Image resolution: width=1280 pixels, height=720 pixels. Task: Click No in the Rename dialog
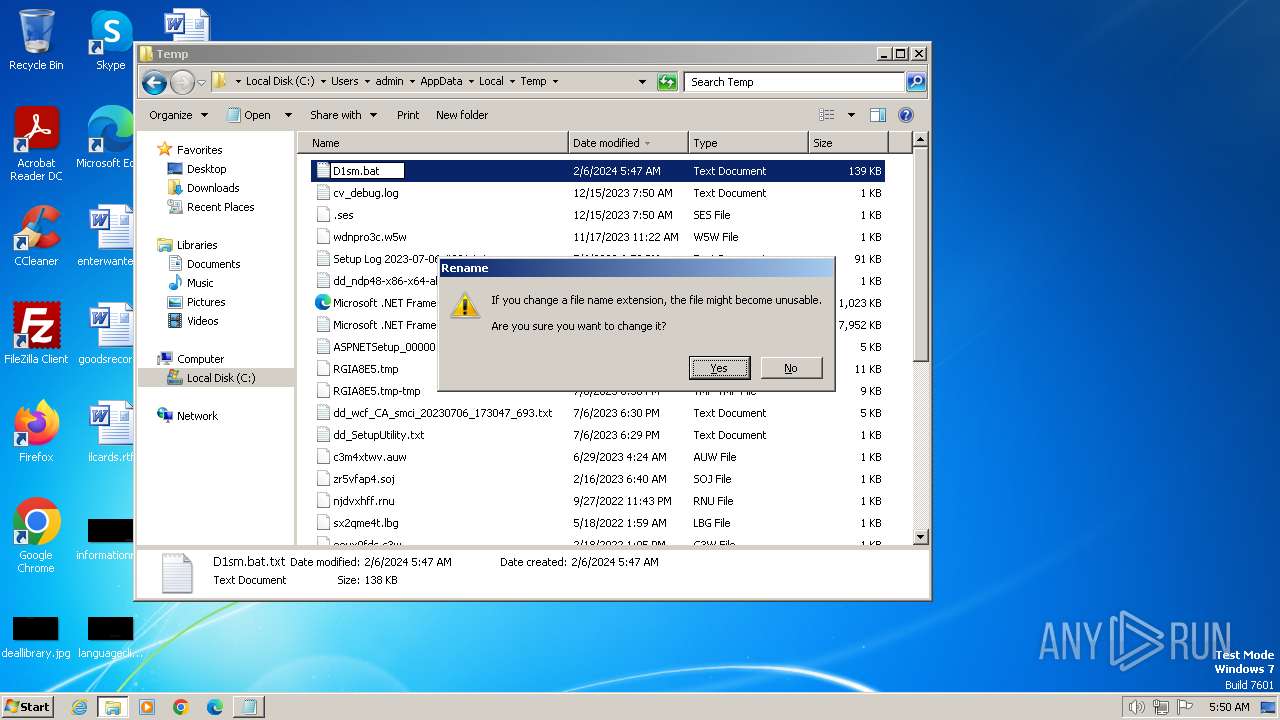(x=791, y=368)
